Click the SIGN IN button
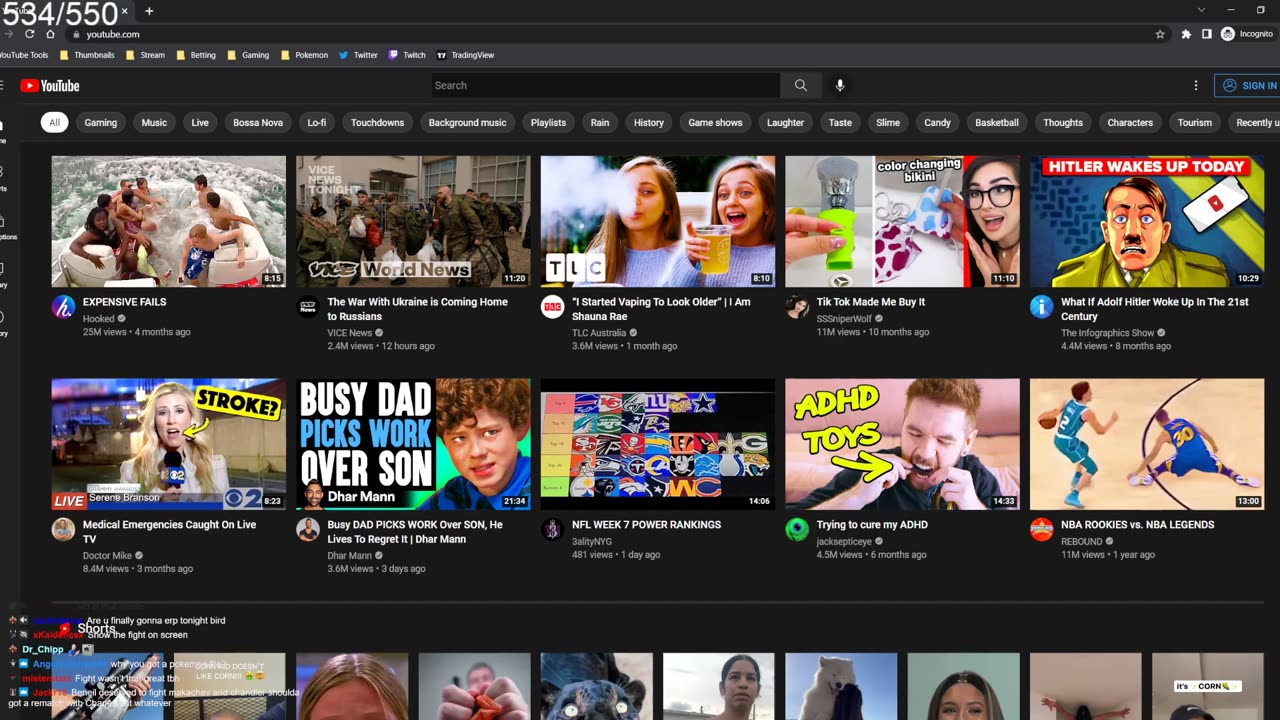 click(1248, 86)
